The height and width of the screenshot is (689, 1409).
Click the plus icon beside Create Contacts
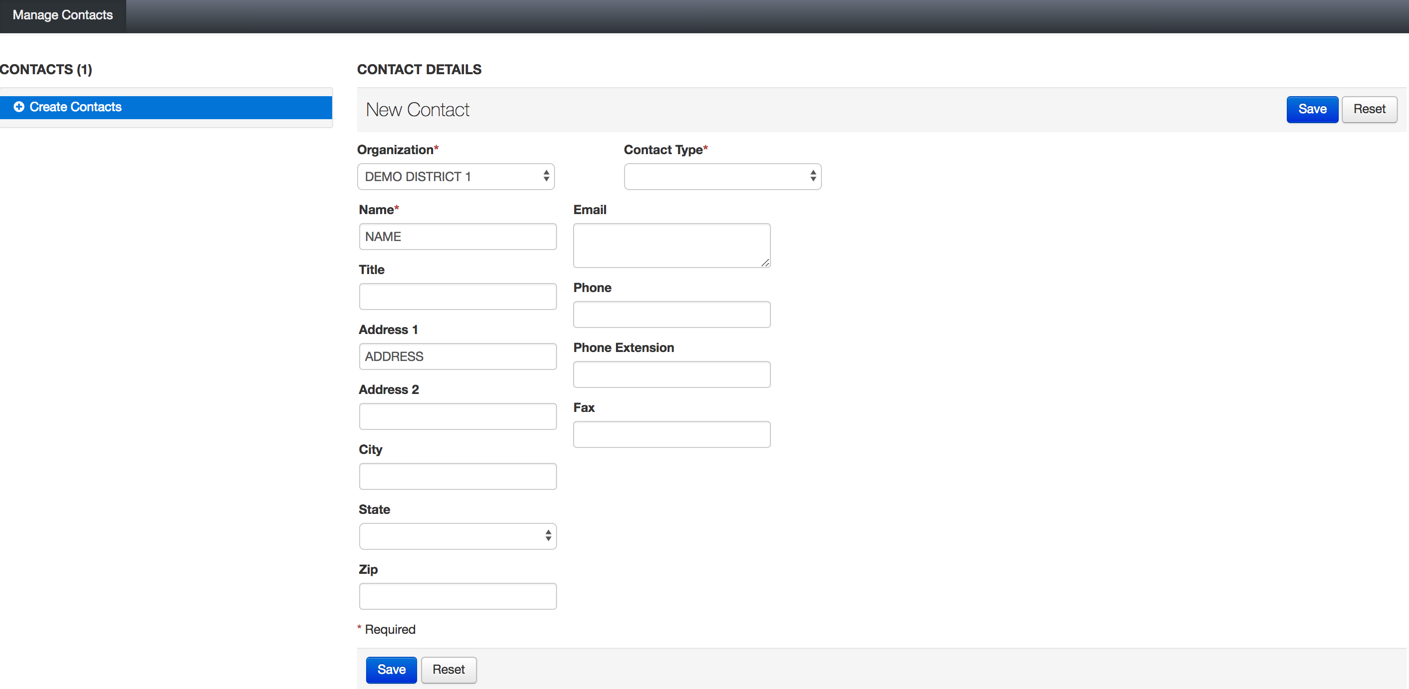pyautogui.click(x=19, y=107)
